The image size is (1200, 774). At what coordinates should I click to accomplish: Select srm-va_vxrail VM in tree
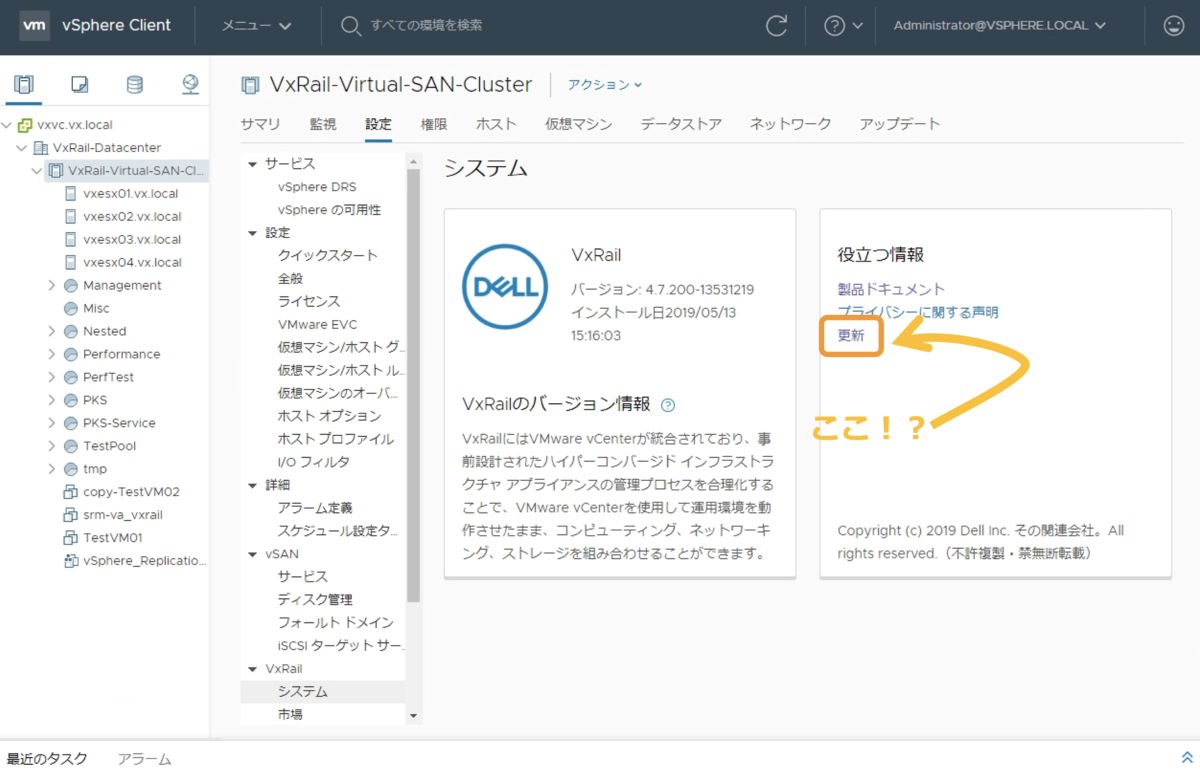pos(123,515)
